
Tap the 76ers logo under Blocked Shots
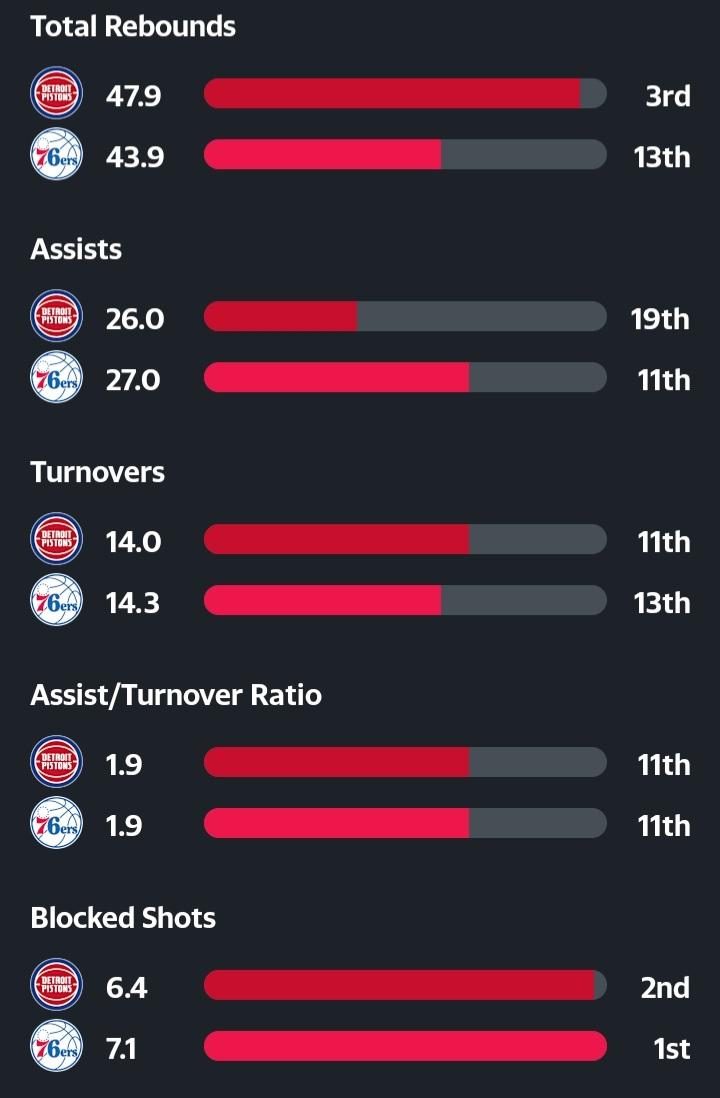tap(57, 1047)
